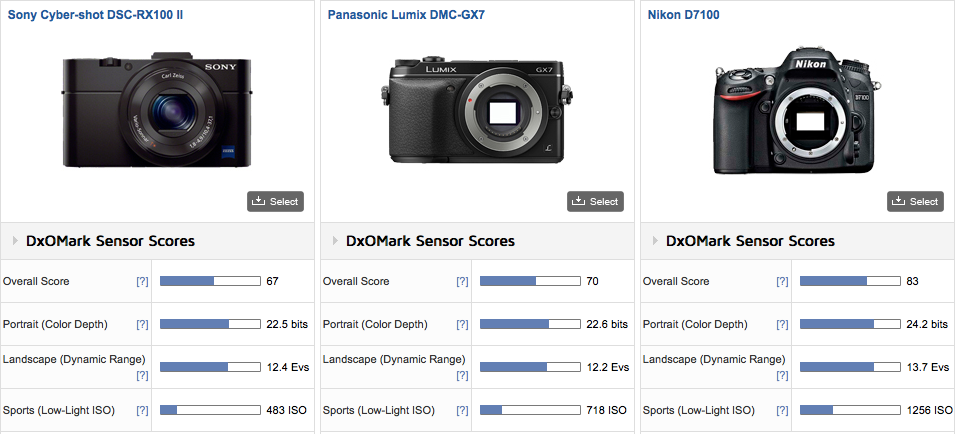Click help icon for Sony Sports Low-Light ISO
The image size is (957, 434).
(x=142, y=411)
